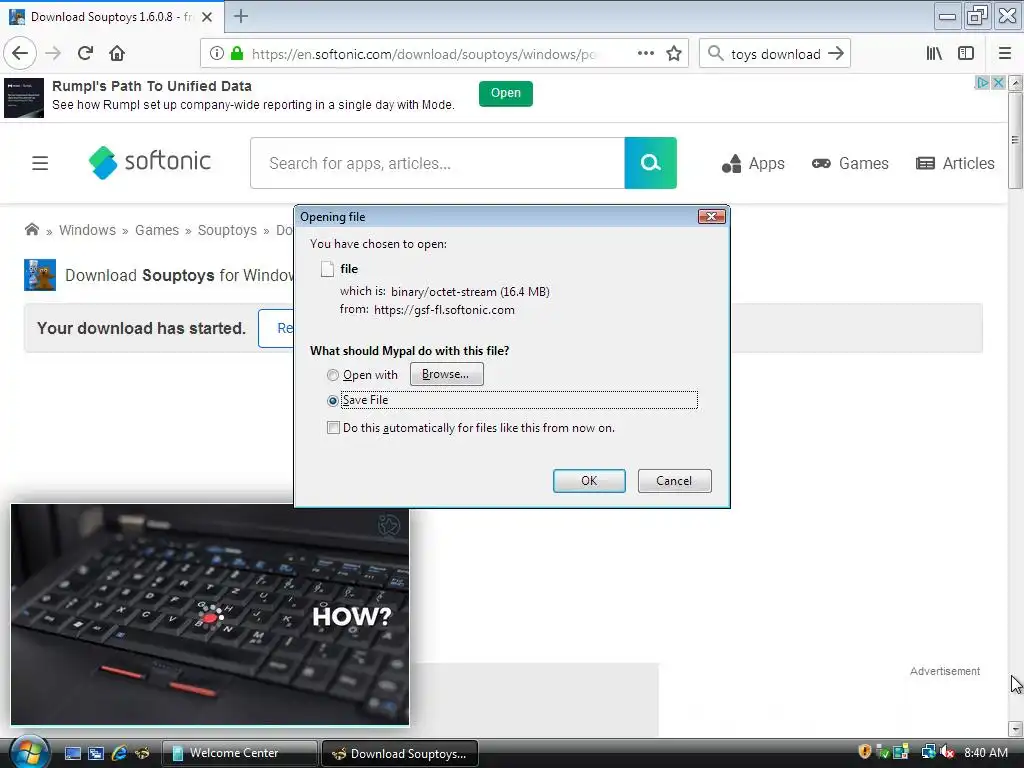The width and height of the screenshot is (1024, 768).
Task: Click the home breadcrumb icon
Action: click(x=31, y=229)
